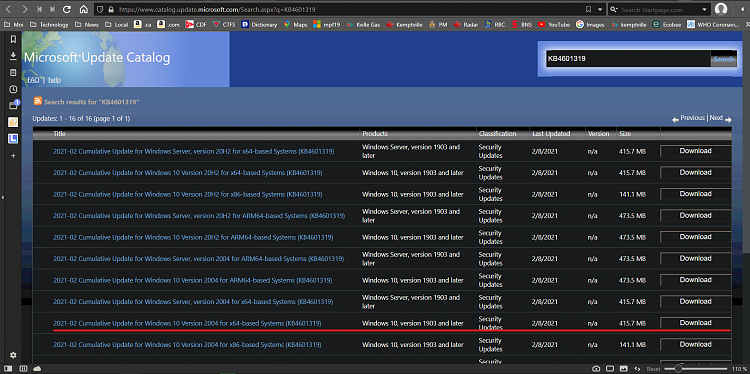Reload the page with the refresh icon
This screenshot has width=750, height=374.
(x=67, y=9)
